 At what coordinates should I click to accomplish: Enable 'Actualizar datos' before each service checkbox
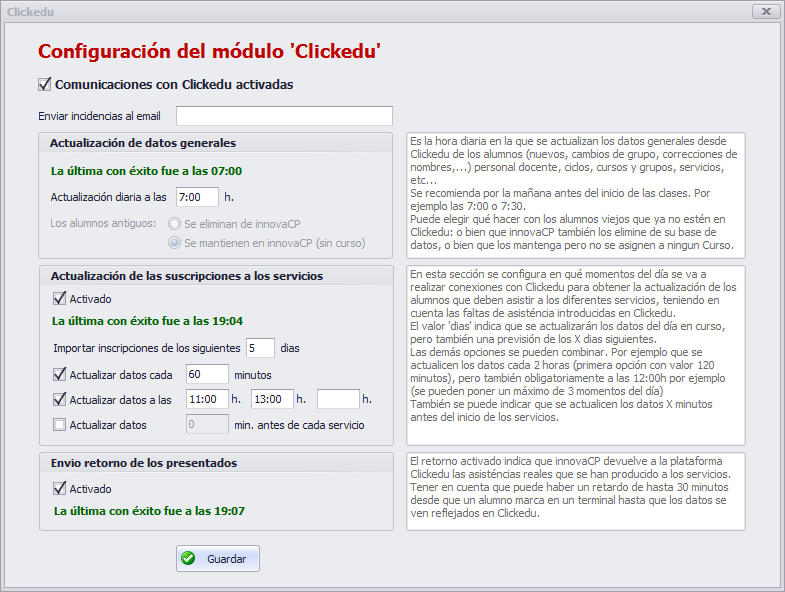click(x=60, y=425)
